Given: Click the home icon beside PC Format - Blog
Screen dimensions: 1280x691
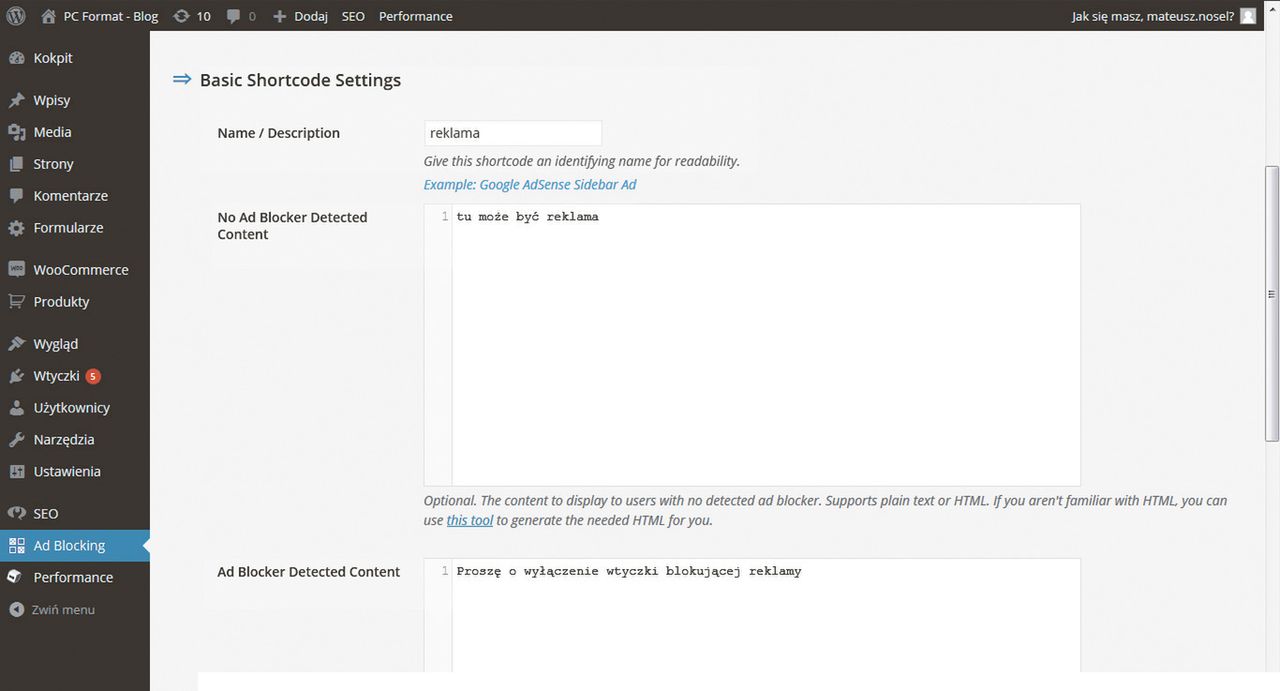Looking at the screenshot, I should [49, 16].
